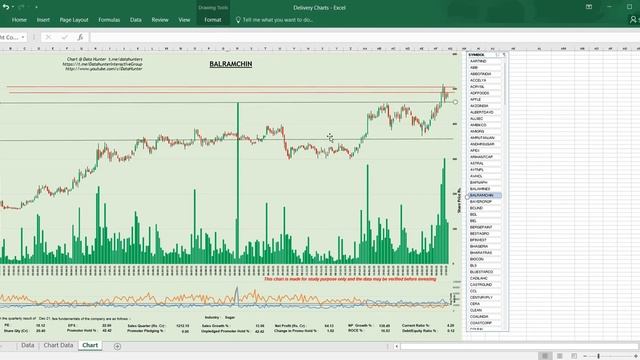Expand the Name Box dropdown arrow

click(23, 37)
